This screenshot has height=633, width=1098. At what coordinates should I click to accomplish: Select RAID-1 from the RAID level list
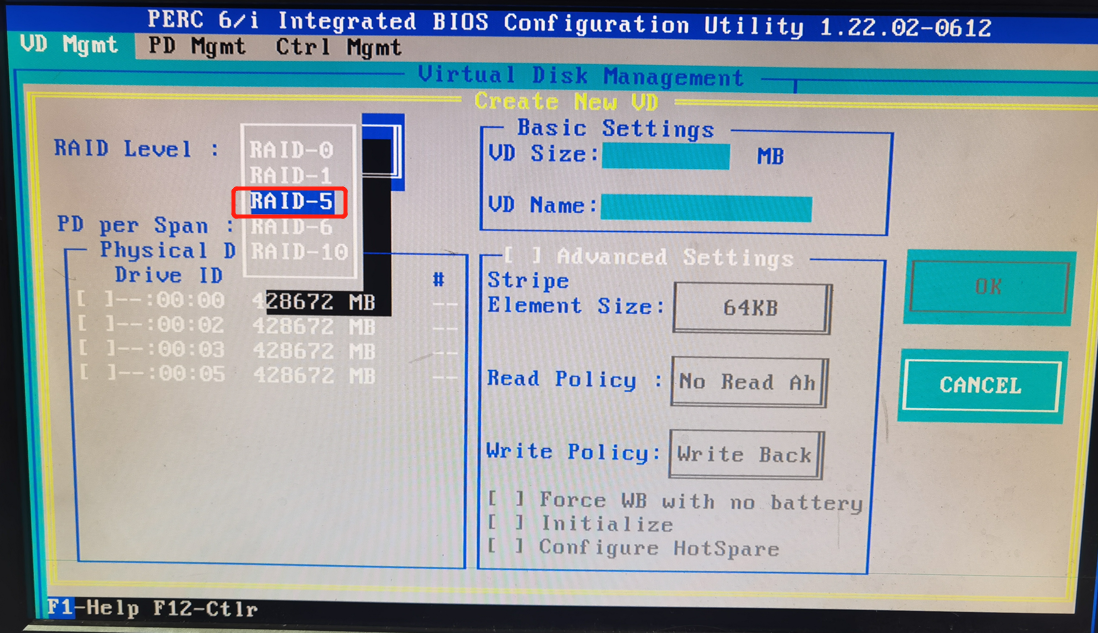(x=291, y=175)
